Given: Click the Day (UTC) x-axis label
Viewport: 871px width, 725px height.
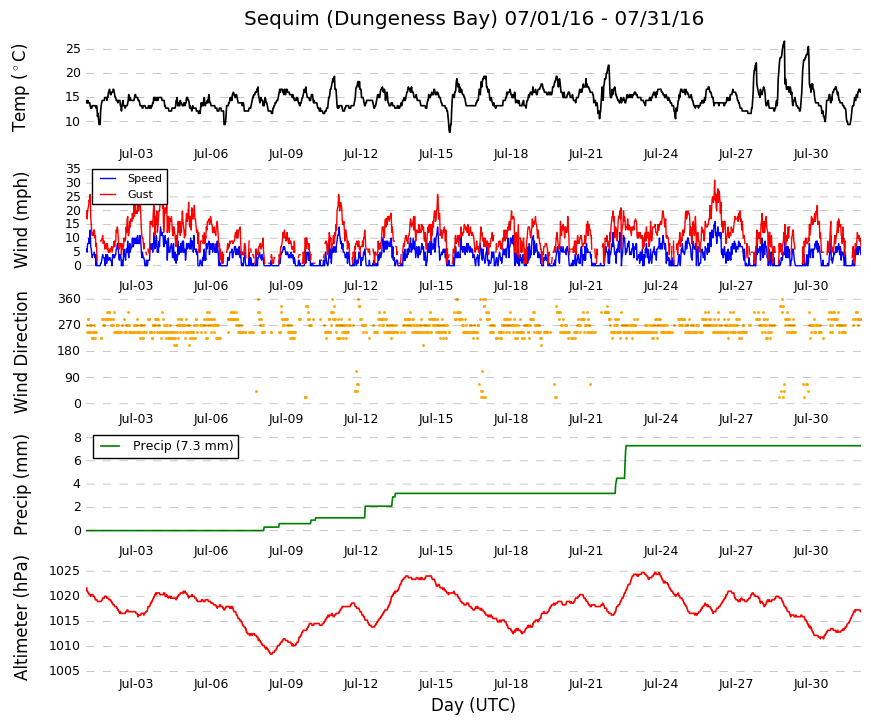Looking at the screenshot, I should click(473, 705).
